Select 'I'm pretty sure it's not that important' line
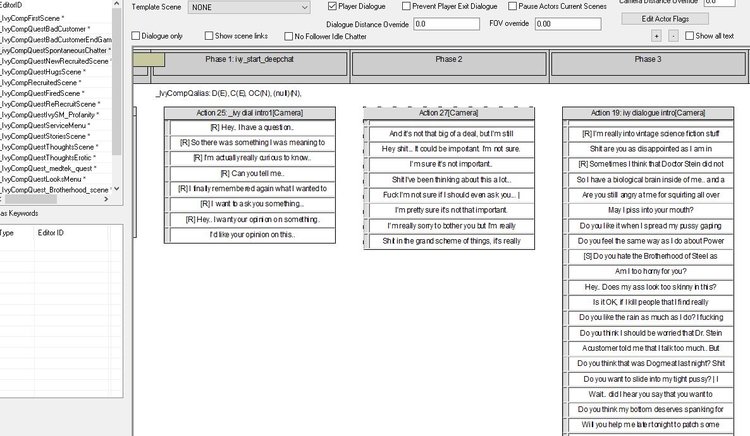This screenshot has width=750, height=436. pos(451,210)
